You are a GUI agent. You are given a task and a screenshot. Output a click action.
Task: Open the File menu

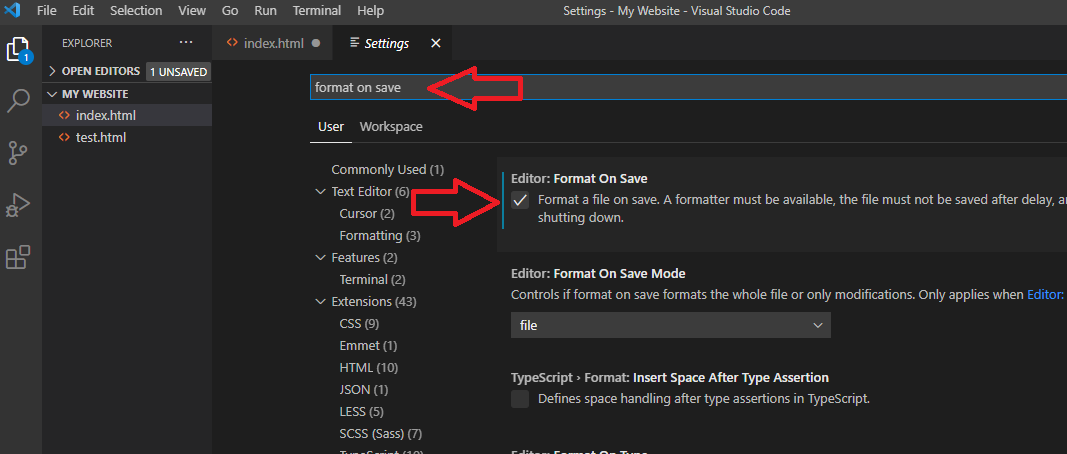coord(47,11)
